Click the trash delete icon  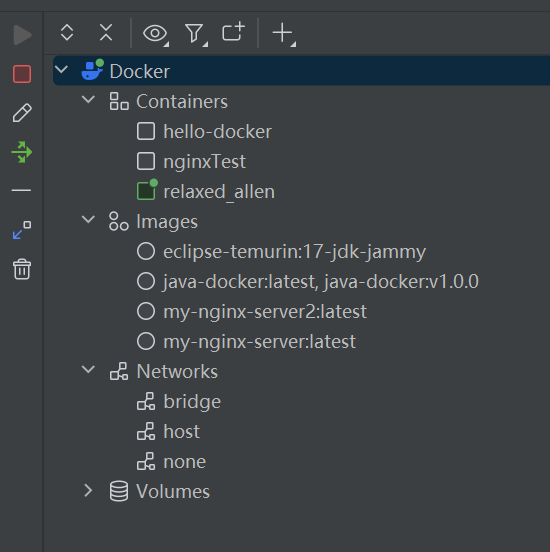[22, 269]
